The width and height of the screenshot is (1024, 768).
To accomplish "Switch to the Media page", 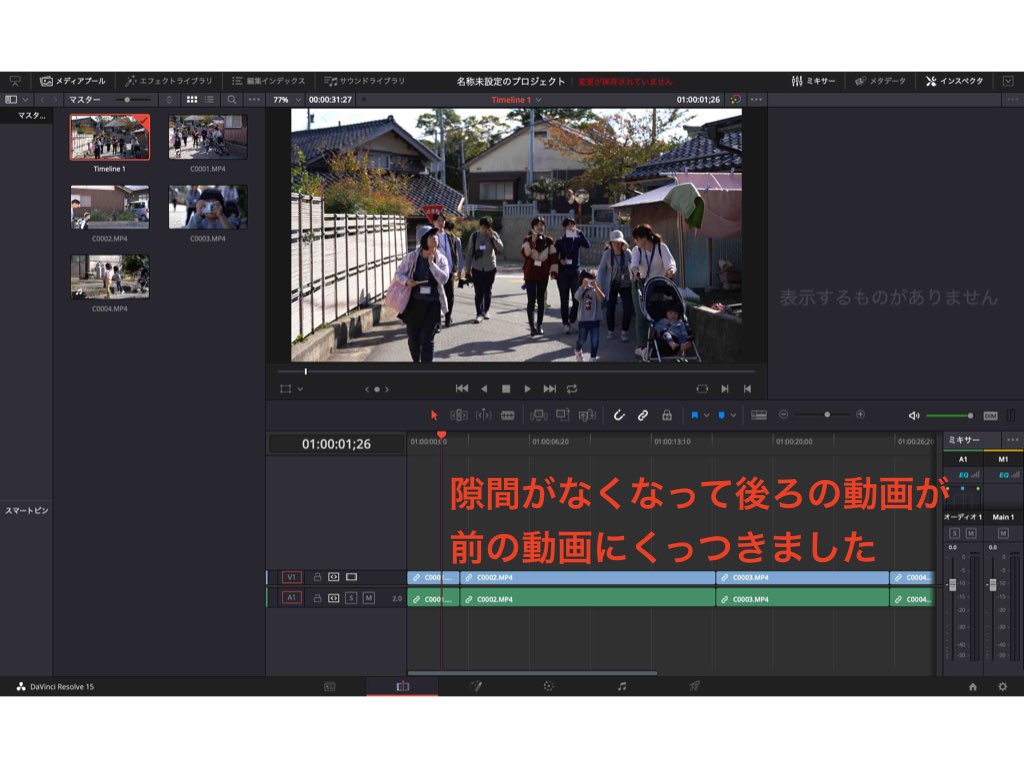I will 330,686.
